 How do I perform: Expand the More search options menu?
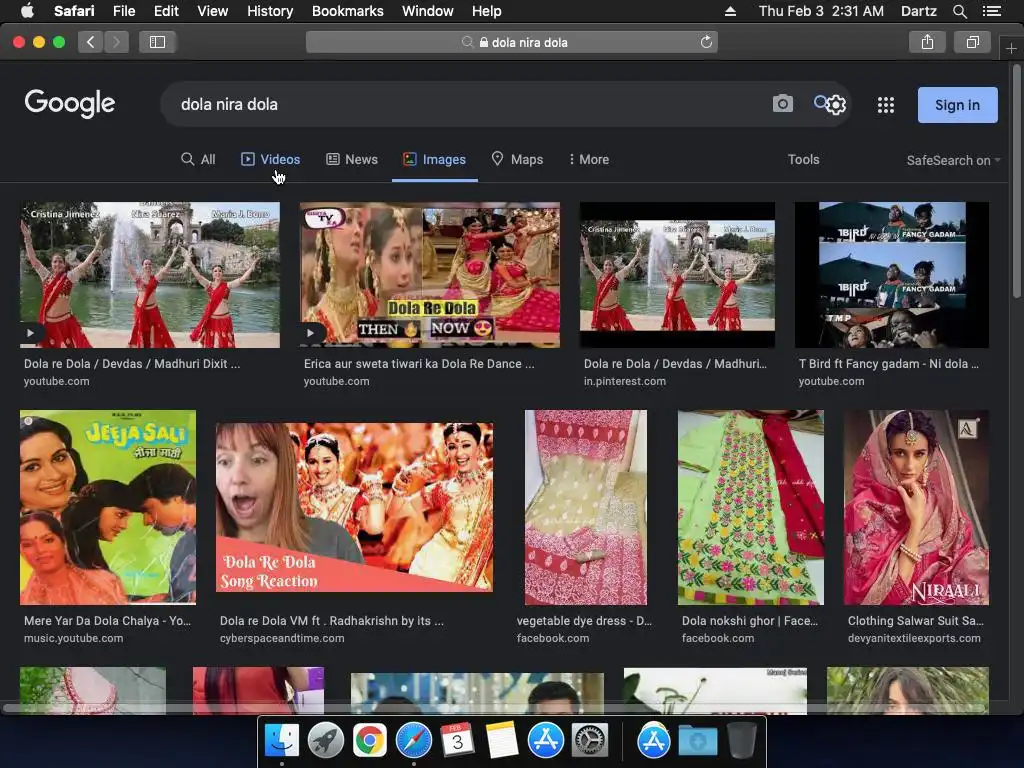(589, 159)
